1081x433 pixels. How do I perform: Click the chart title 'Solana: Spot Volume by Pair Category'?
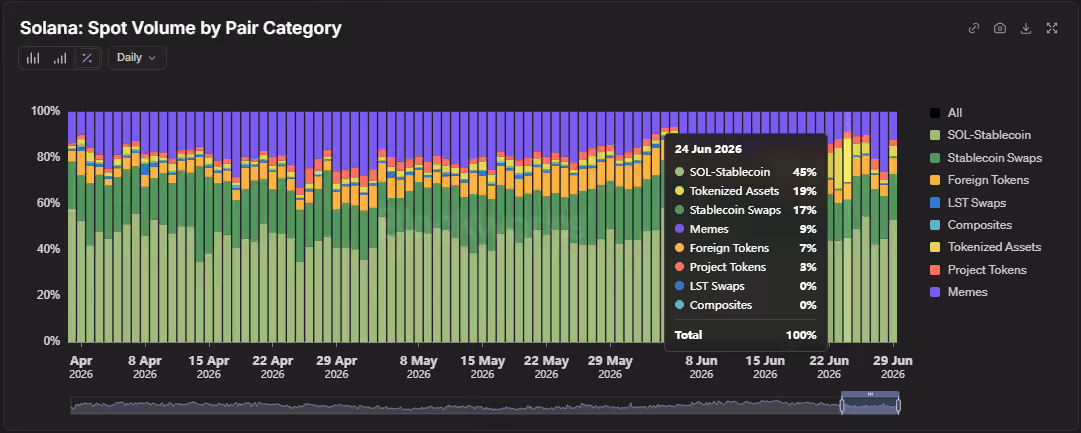(x=181, y=28)
